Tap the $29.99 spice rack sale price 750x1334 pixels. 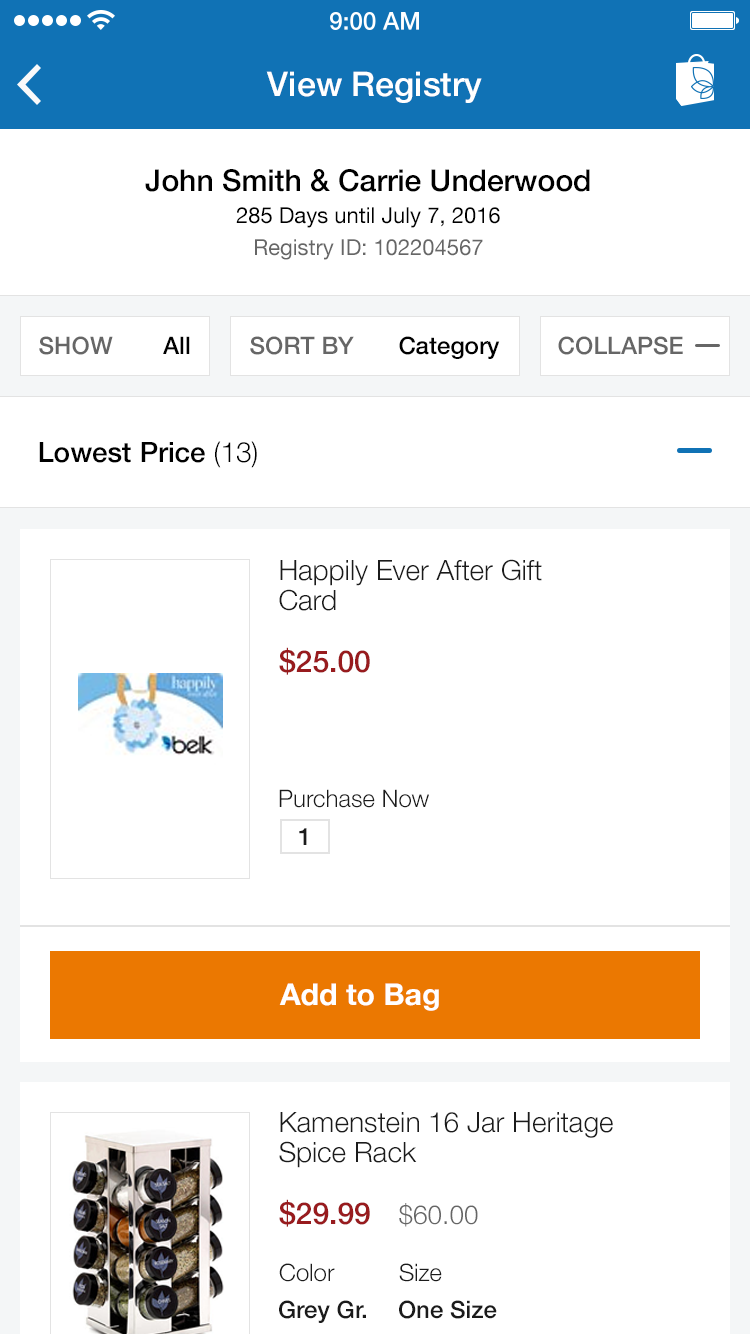[324, 1214]
